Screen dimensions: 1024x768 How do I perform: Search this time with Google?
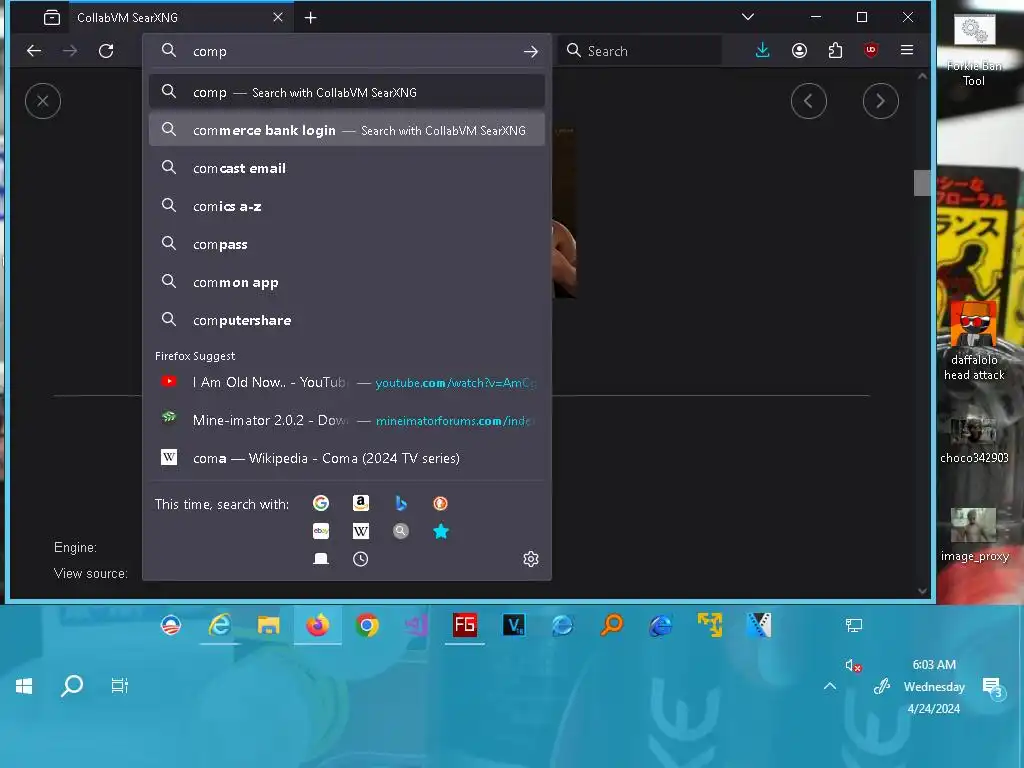coord(321,503)
